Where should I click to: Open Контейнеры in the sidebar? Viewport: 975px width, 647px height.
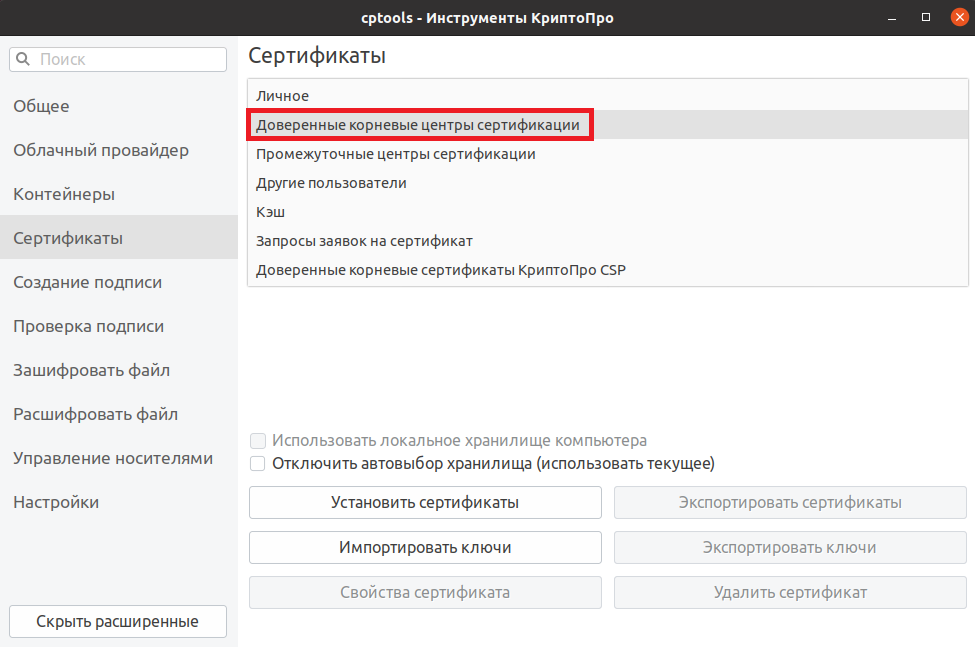coord(64,194)
